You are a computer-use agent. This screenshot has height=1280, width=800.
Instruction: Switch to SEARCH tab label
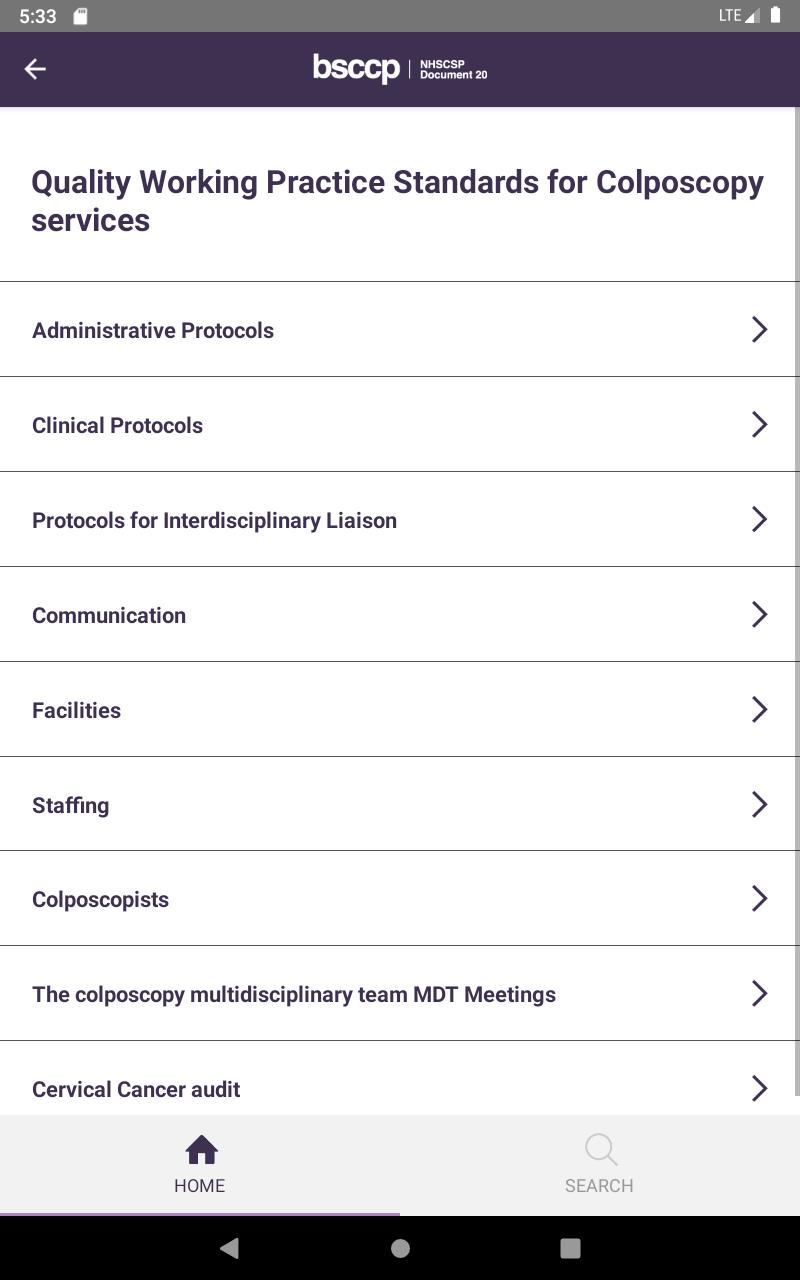point(599,1186)
